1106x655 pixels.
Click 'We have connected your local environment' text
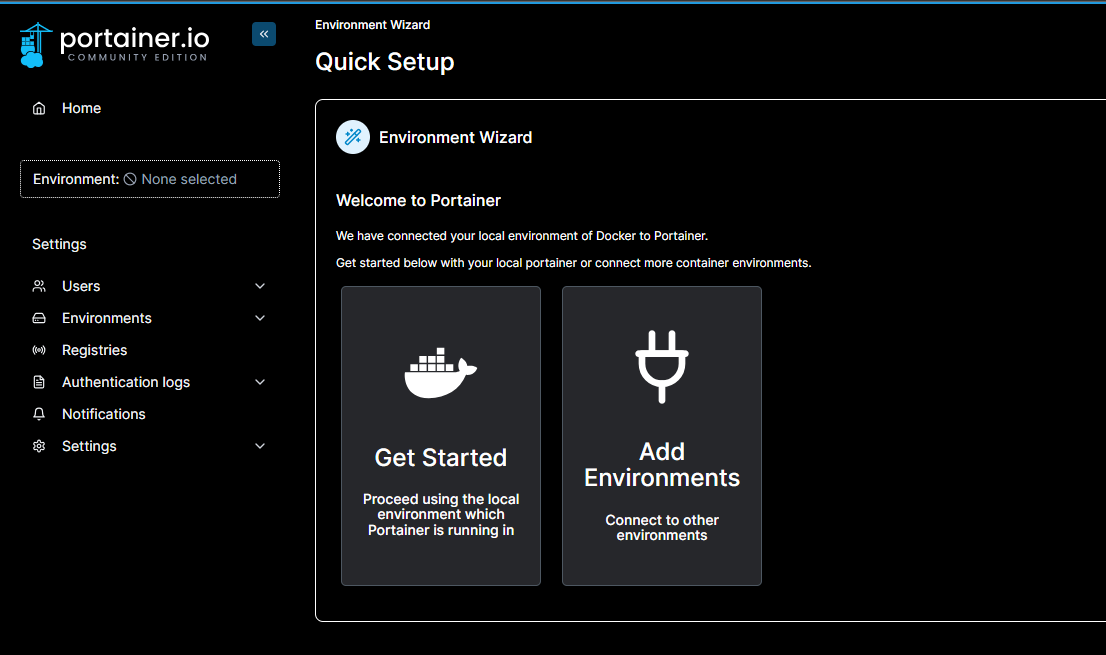pyautogui.click(x=522, y=235)
